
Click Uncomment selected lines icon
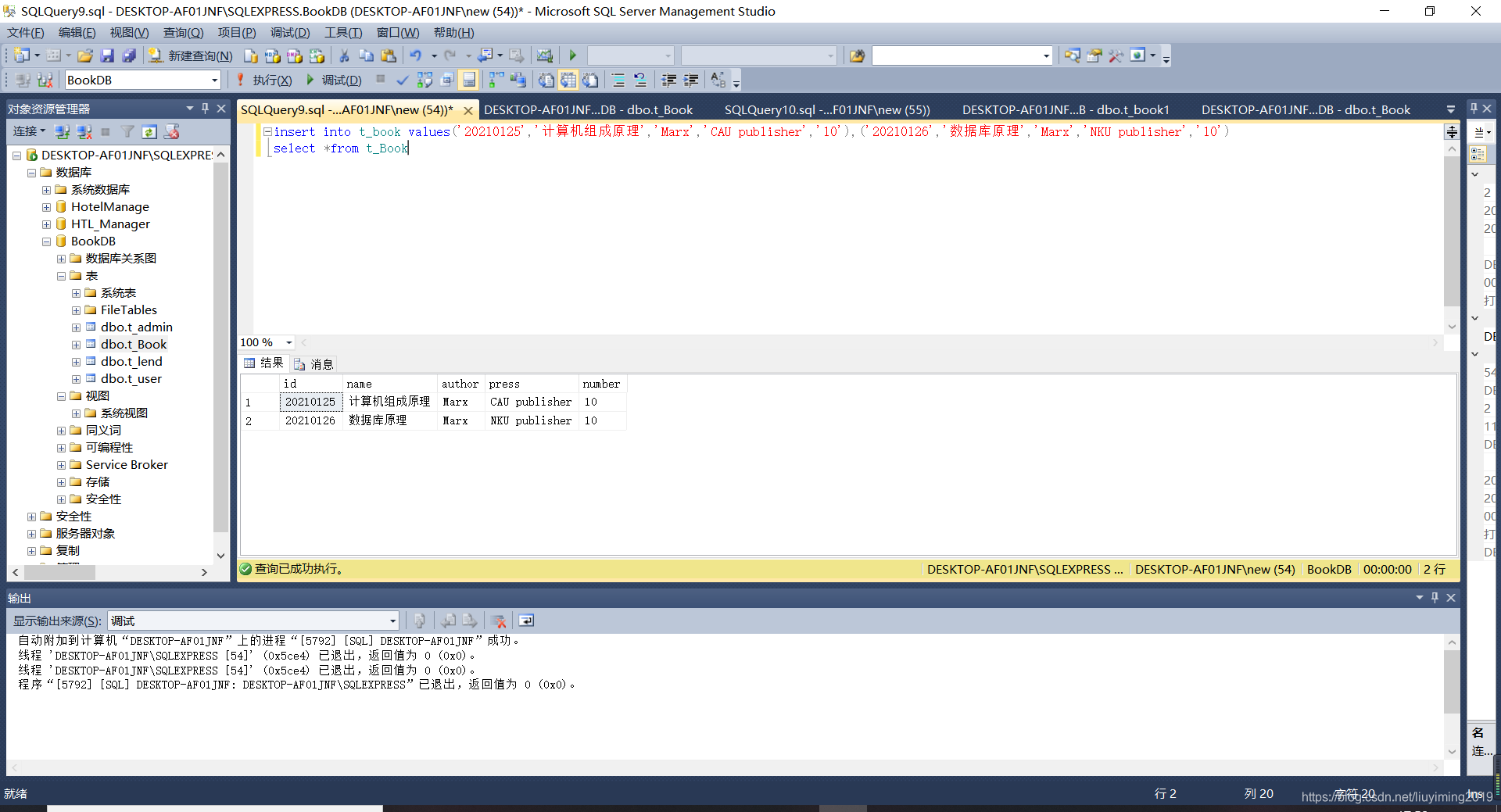pyautogui.click(x=640, y=80)
